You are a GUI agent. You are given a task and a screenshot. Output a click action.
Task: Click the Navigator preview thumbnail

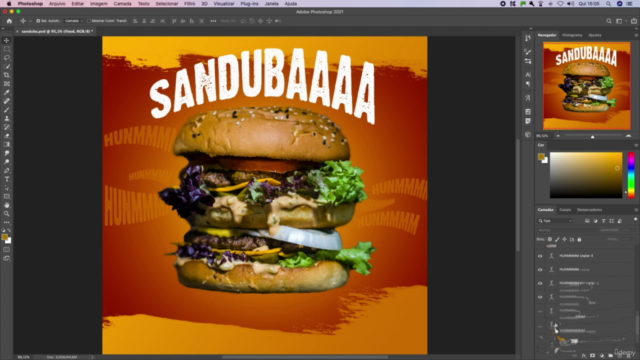coord(587,86)
